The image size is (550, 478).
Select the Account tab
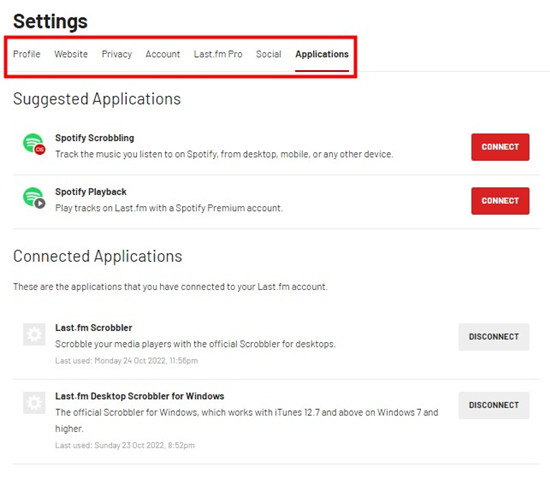pos(163,54)
